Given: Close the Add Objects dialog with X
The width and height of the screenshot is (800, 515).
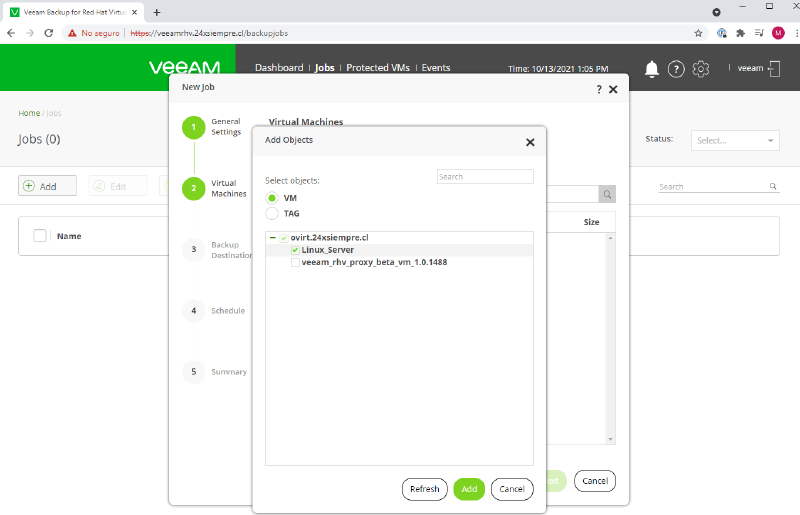Looking at the screenshot, I should (x=530, y=142).
